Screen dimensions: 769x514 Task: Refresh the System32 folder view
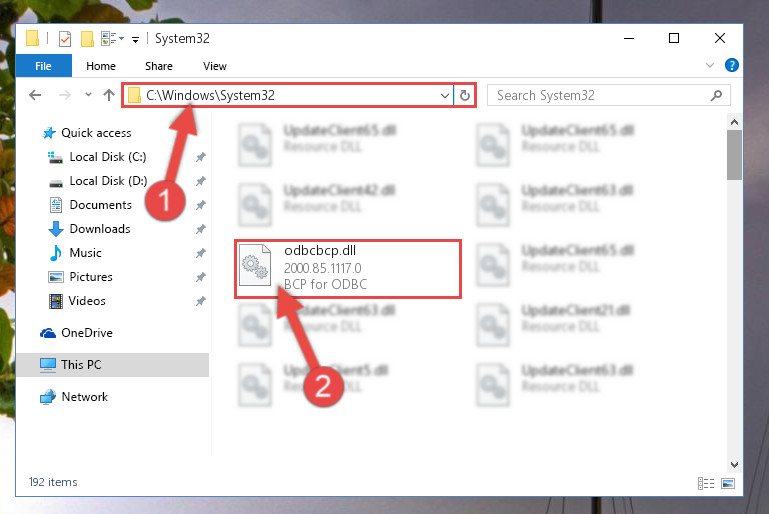465,95
